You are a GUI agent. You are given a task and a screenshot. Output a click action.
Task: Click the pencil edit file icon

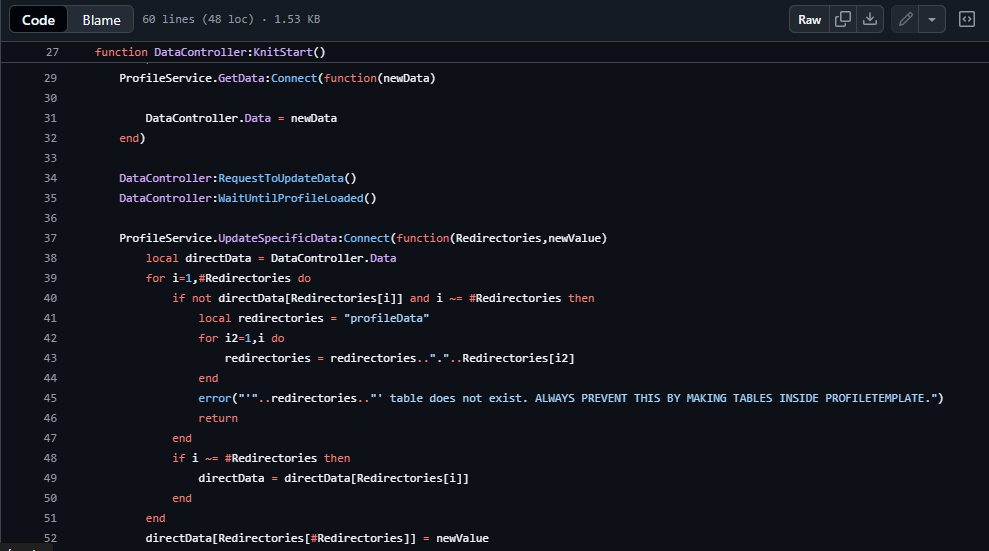[905, 20]
